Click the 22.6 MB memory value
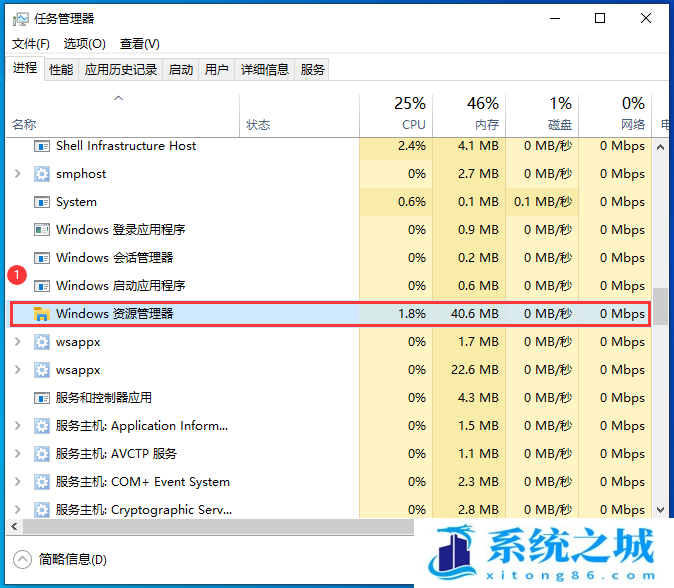 click(475, 370)
